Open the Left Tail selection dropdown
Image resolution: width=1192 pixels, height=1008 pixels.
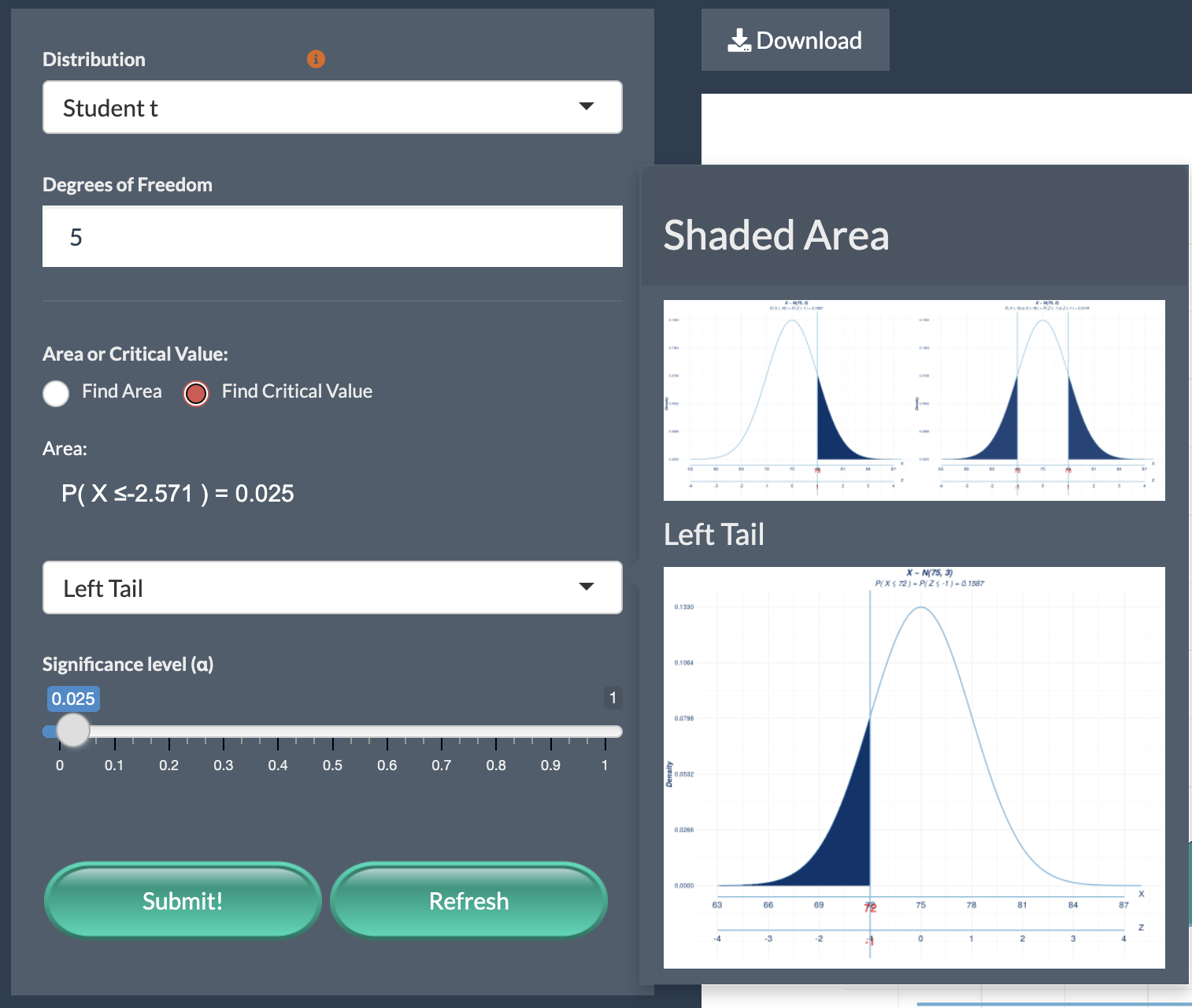(331, 587)
